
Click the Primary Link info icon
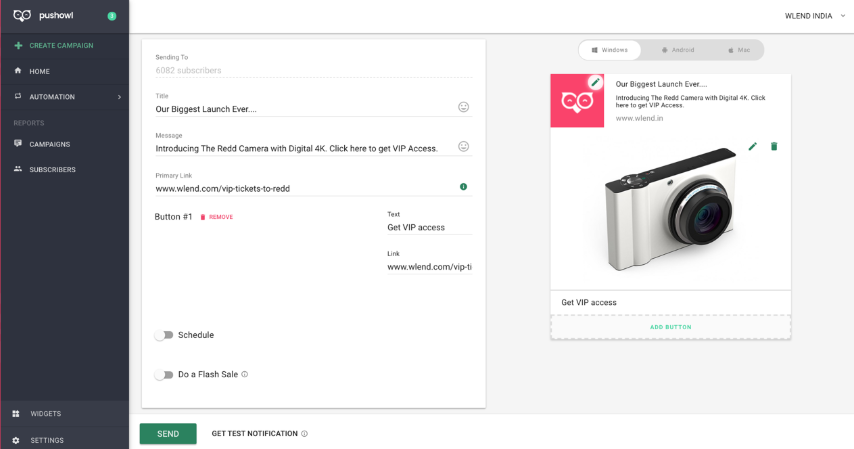click(x=463, y=186)
